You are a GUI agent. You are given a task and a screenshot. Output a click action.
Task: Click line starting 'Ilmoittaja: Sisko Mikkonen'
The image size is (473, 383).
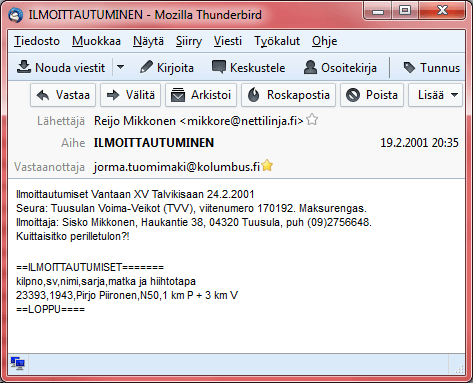(x=194, y=222)
